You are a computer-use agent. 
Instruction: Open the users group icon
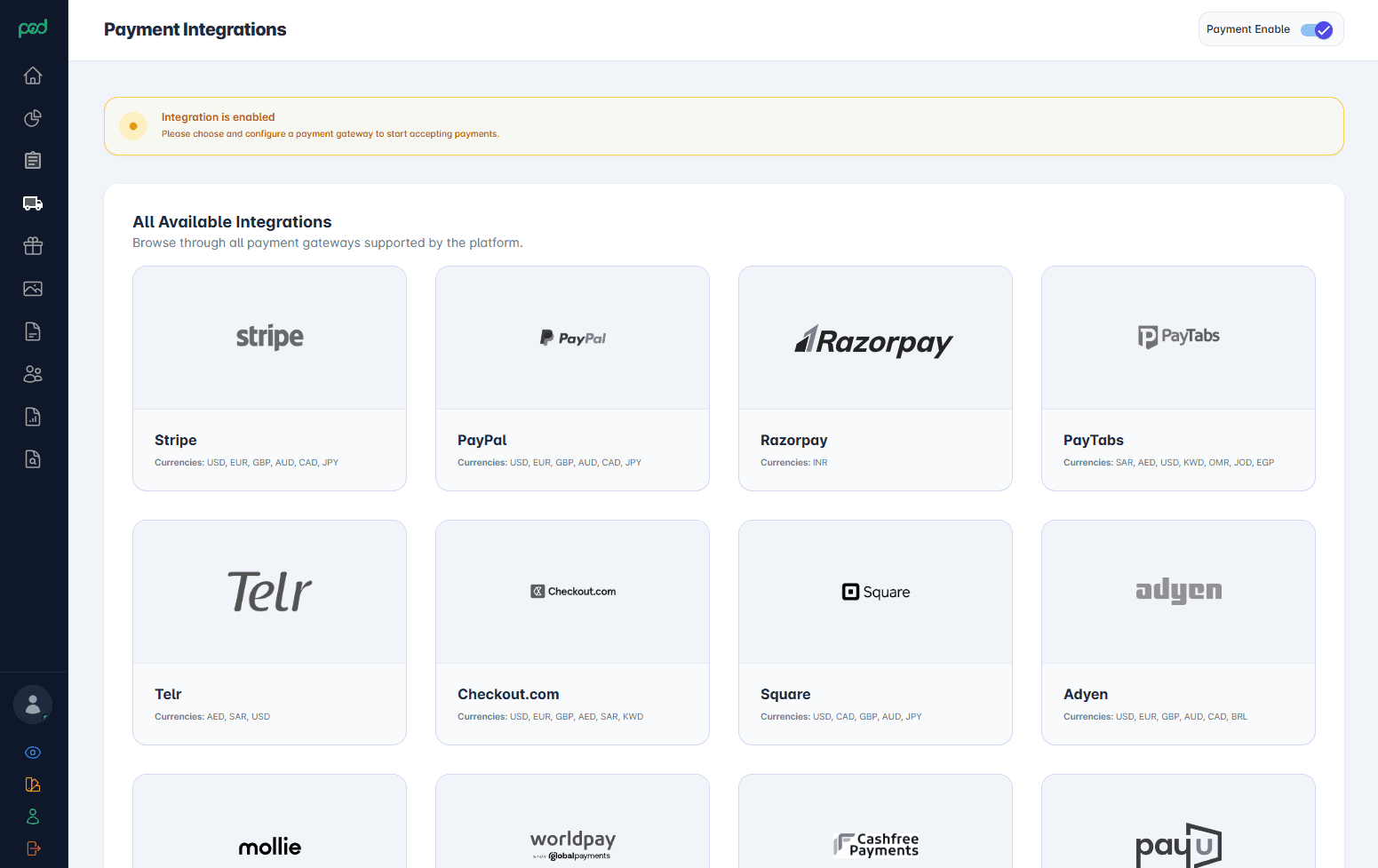33,374
